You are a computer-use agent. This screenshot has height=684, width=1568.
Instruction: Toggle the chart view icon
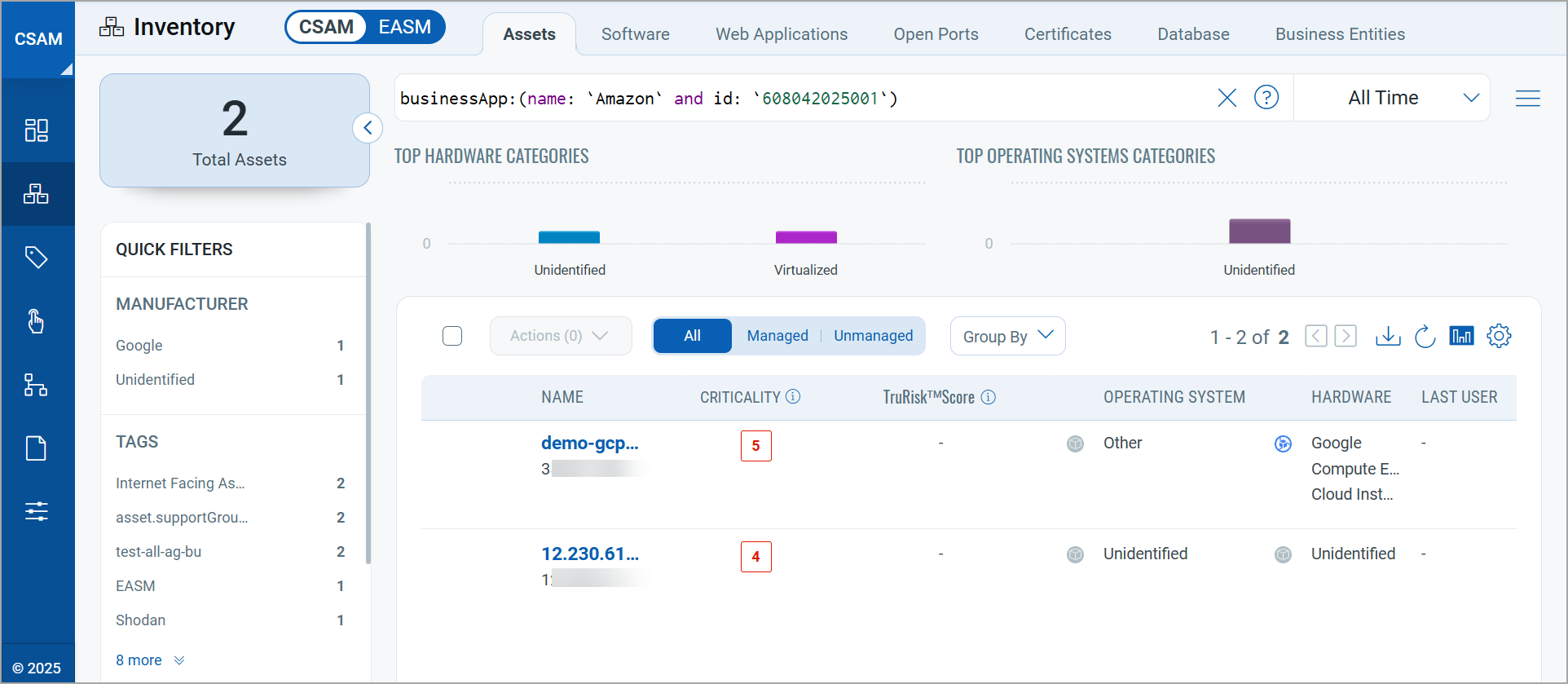[x=1462, y=336]
